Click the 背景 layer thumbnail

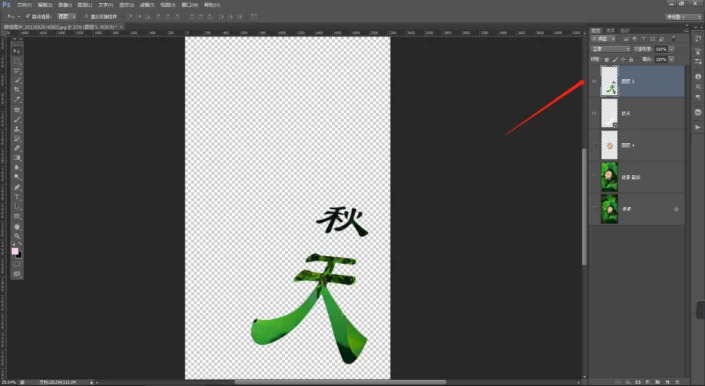[609, 209]
